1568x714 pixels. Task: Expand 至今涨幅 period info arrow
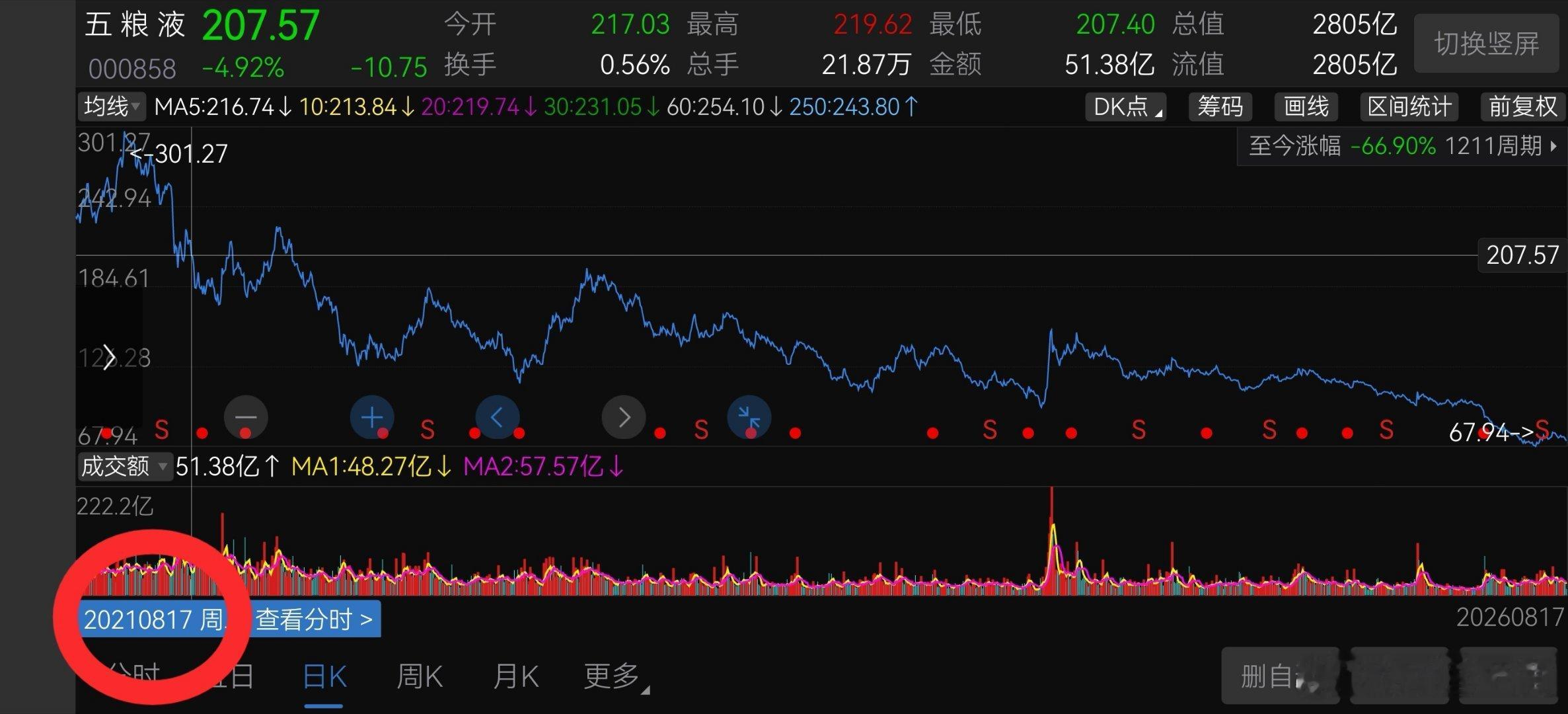1553,146
